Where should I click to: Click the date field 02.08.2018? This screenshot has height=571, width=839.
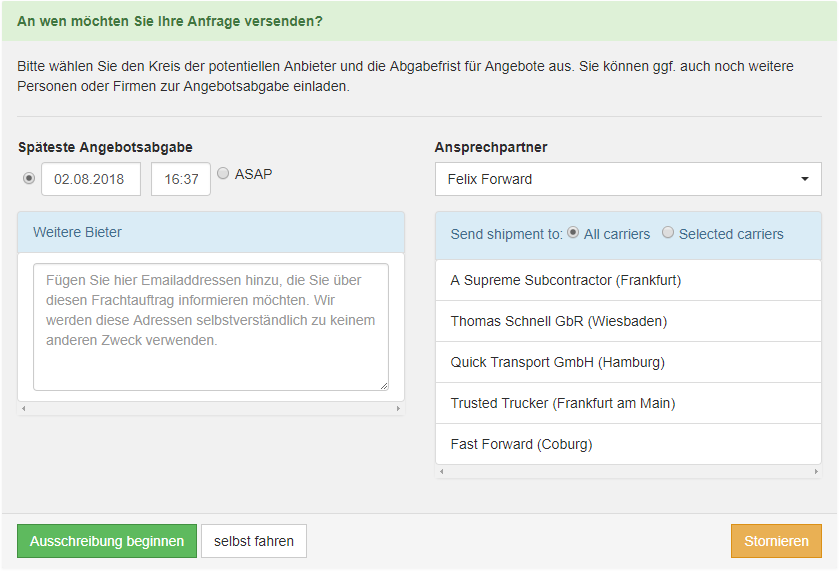point(91,179)
